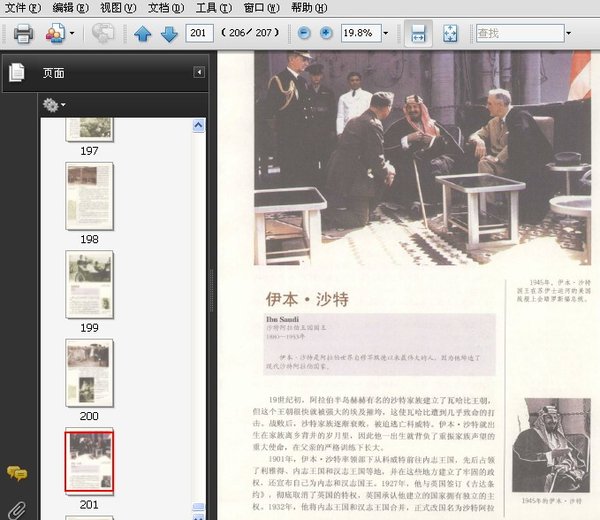Screen dimensions: 600x520
Task: Click the 查找 search field
Action: coord(520,33)
